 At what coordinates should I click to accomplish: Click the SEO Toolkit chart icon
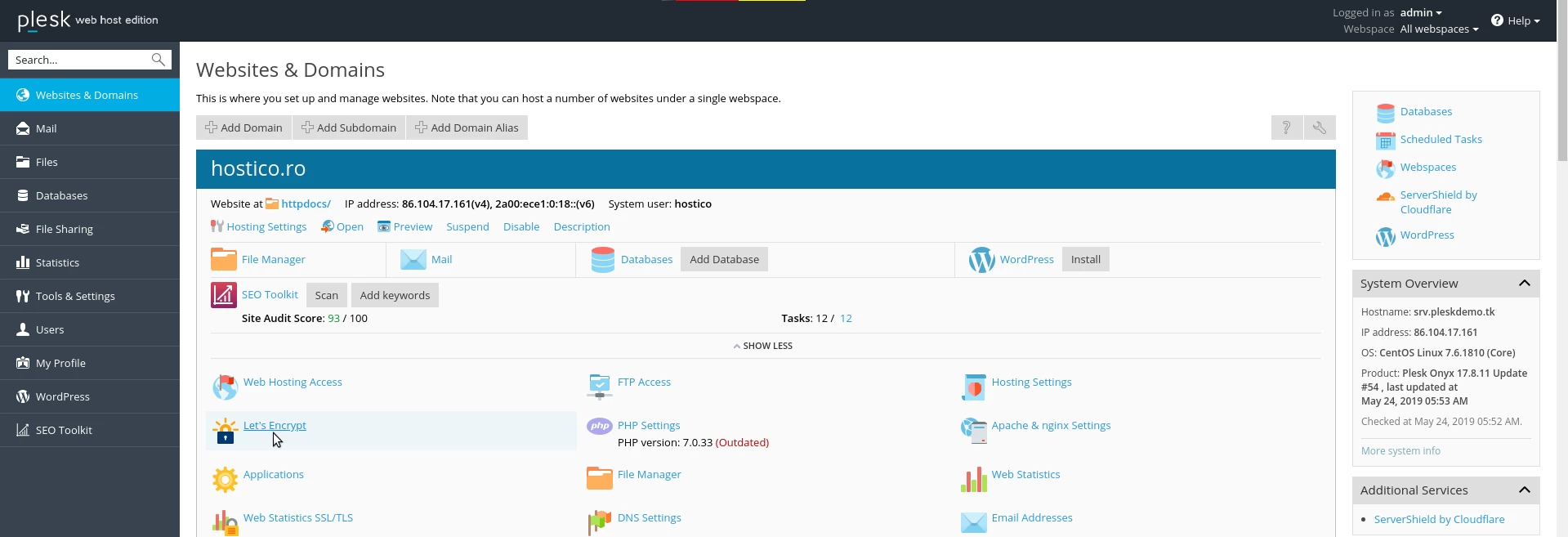point(224,295)
